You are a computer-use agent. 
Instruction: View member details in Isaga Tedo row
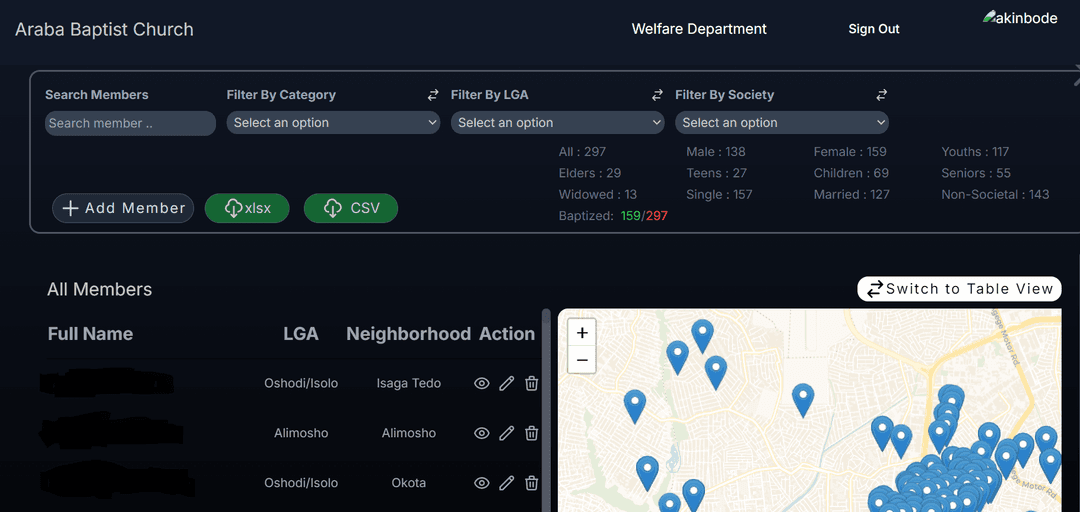[x=481, y=383]
